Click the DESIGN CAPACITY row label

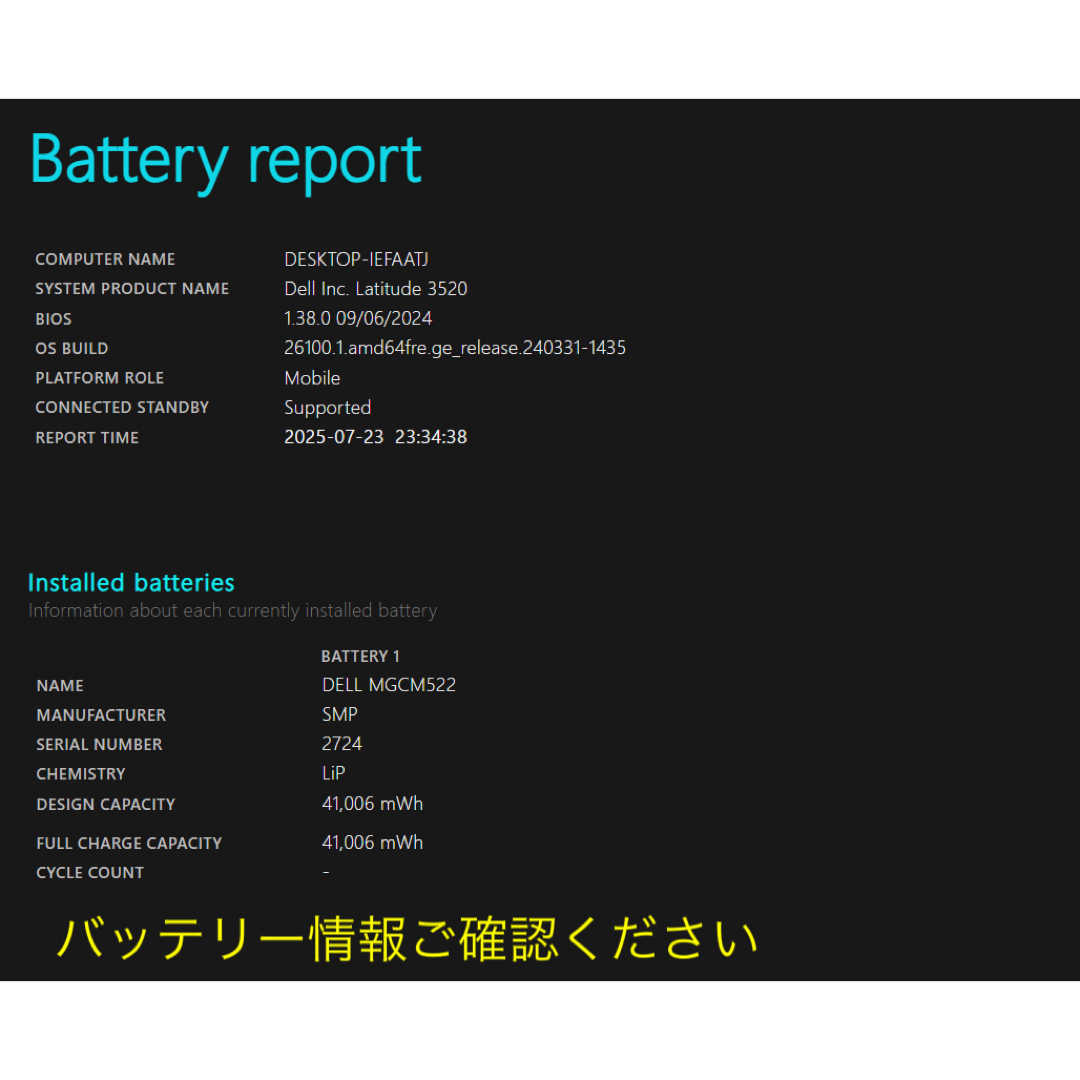click(x=105, y=804)
